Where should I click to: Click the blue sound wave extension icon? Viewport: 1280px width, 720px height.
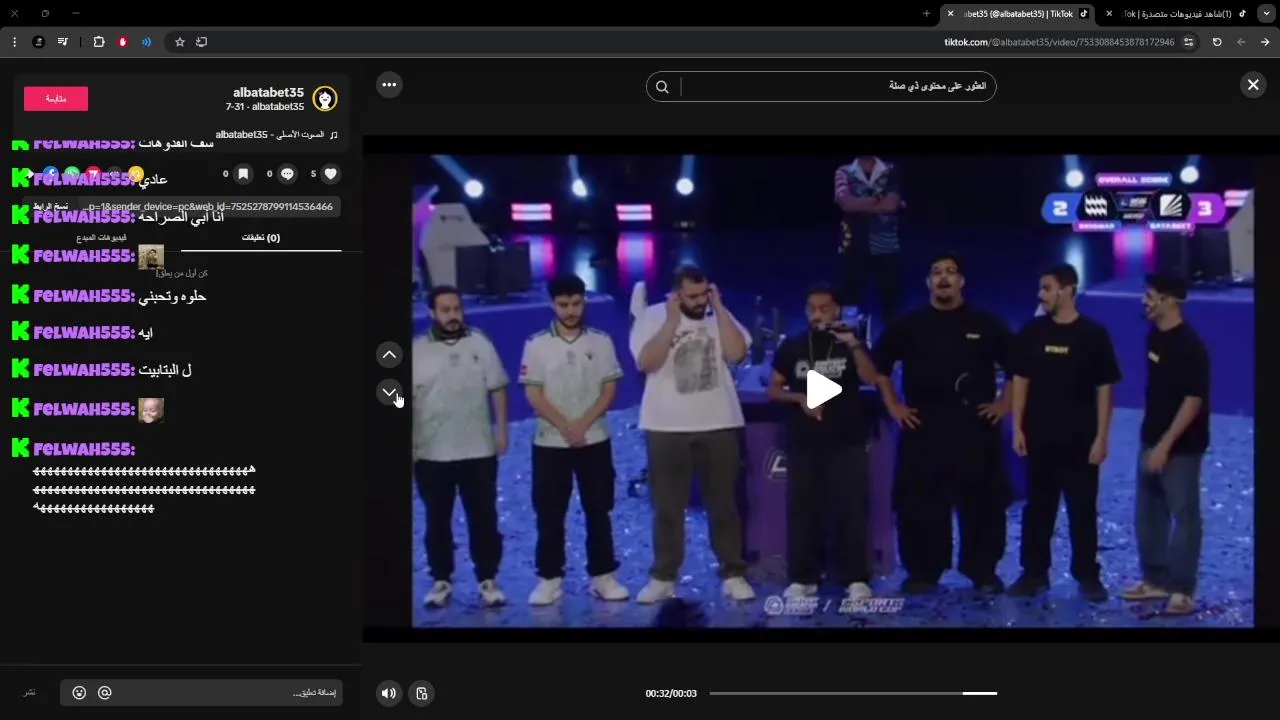pos(147,42)
